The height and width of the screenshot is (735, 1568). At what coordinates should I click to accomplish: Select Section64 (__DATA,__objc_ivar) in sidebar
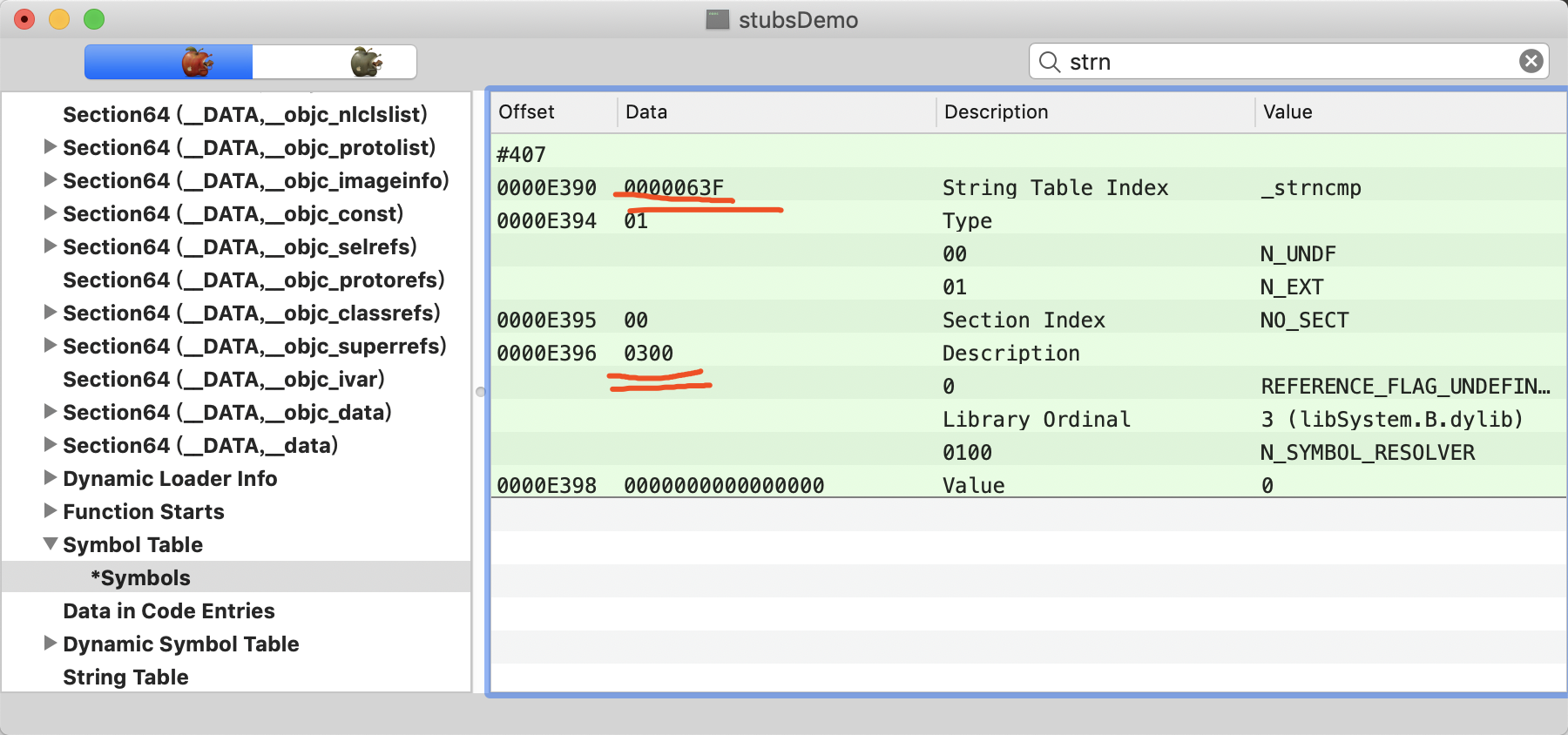[223, 379]
